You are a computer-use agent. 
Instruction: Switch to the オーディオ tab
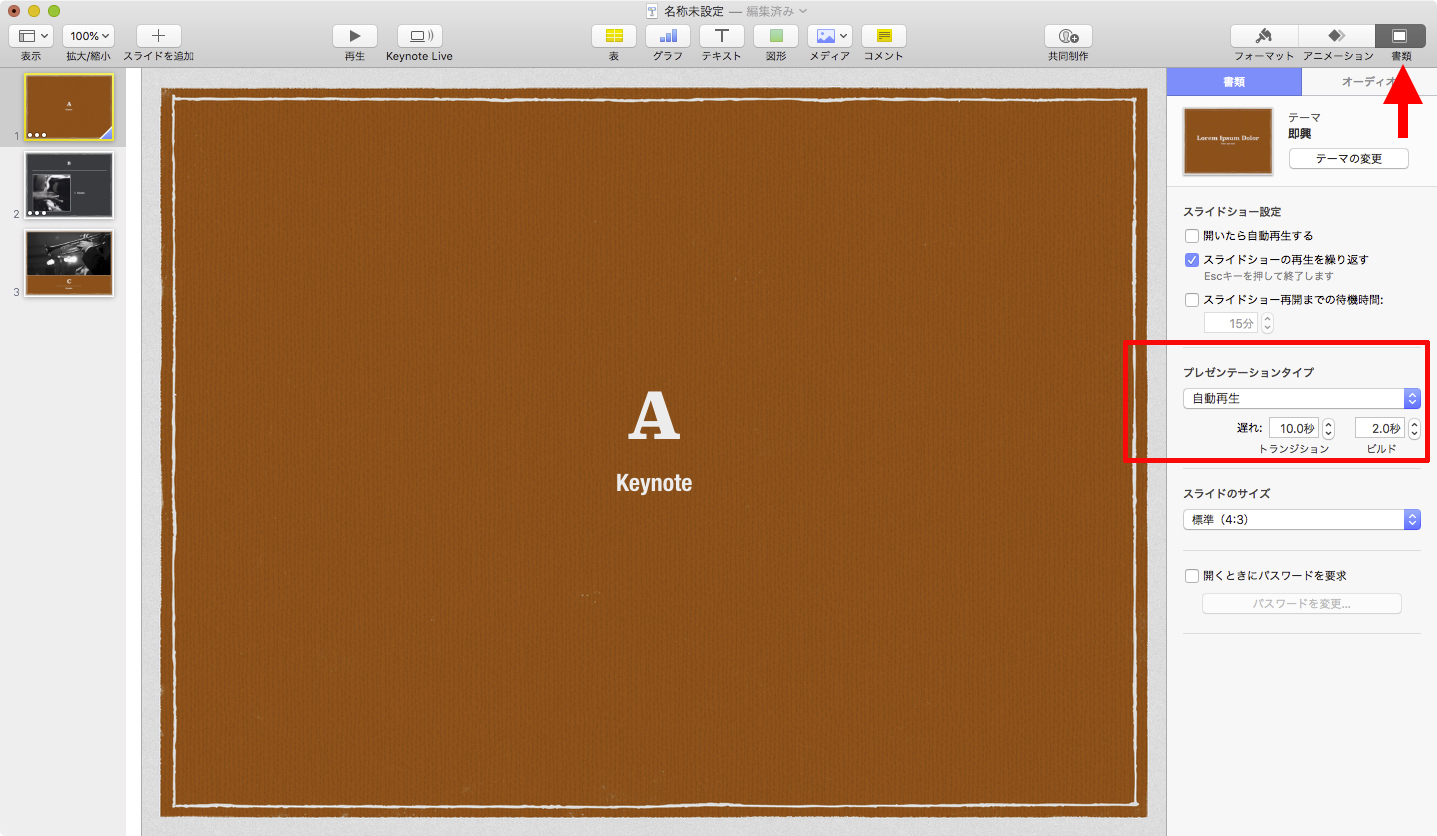(x=1369, y=82)
